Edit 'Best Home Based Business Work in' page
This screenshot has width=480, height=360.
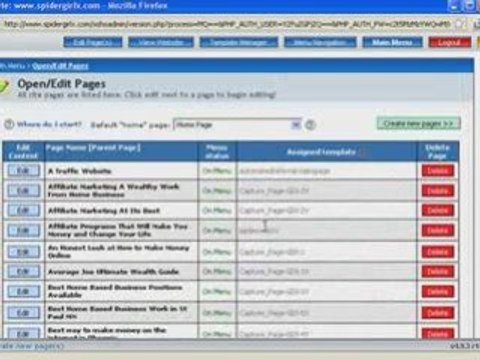(23, 313)
